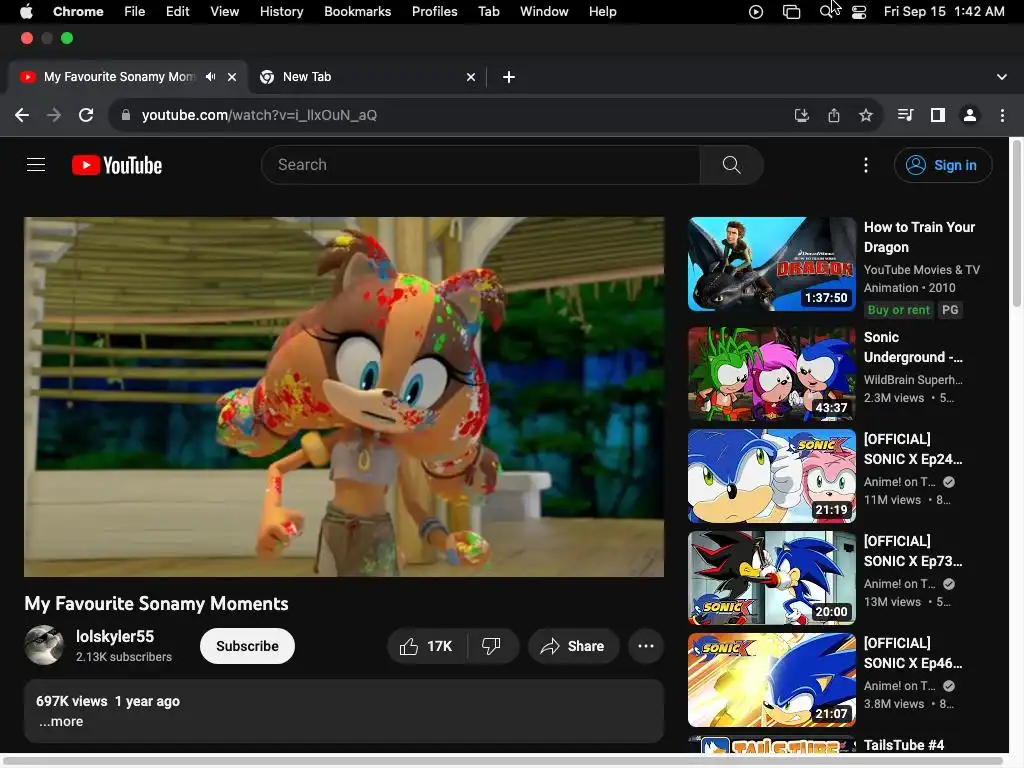
Task: Click the Now Playing menu bar icon
Action: point(756,12)
